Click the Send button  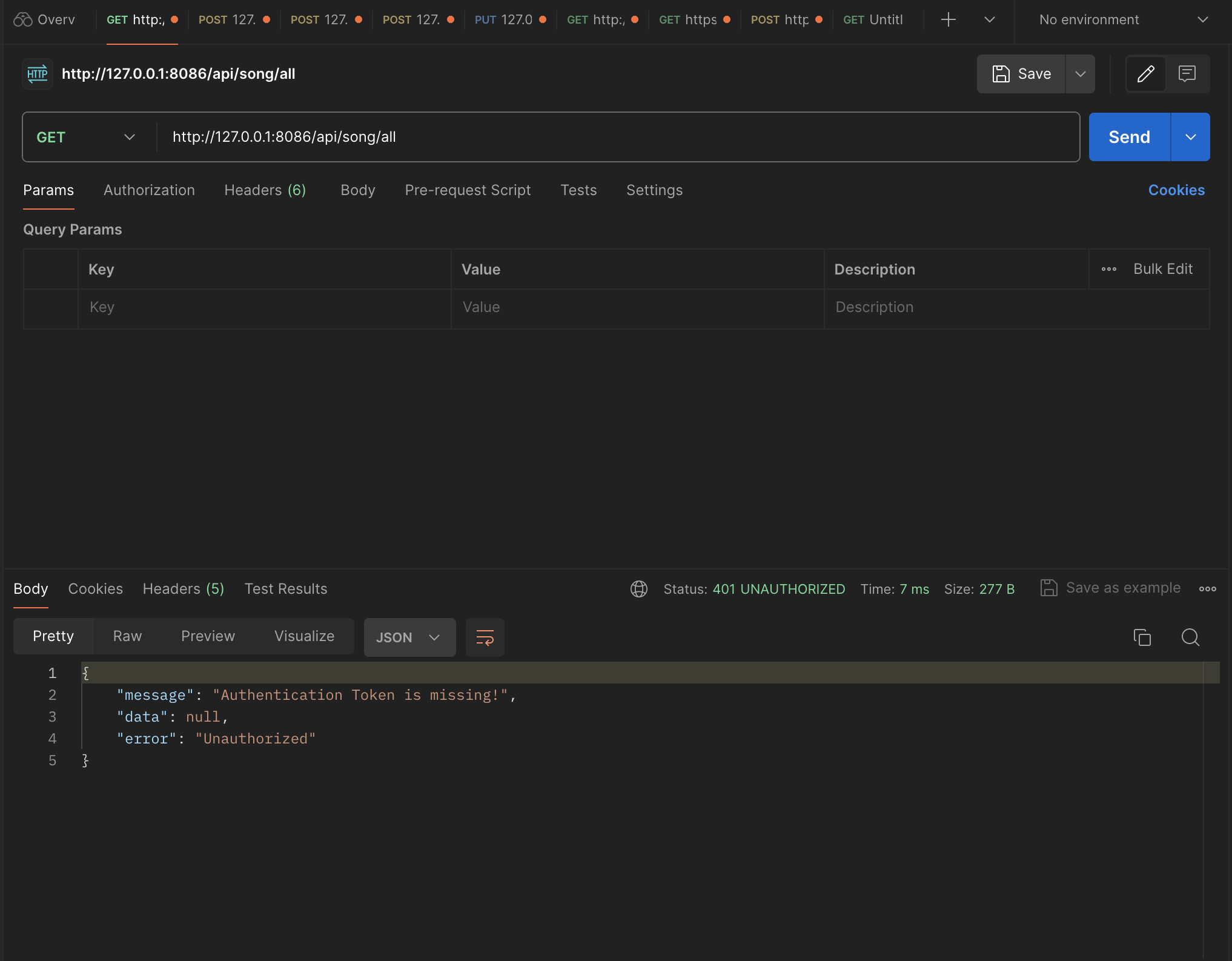pyautogui.click(x=1130, y=137)
